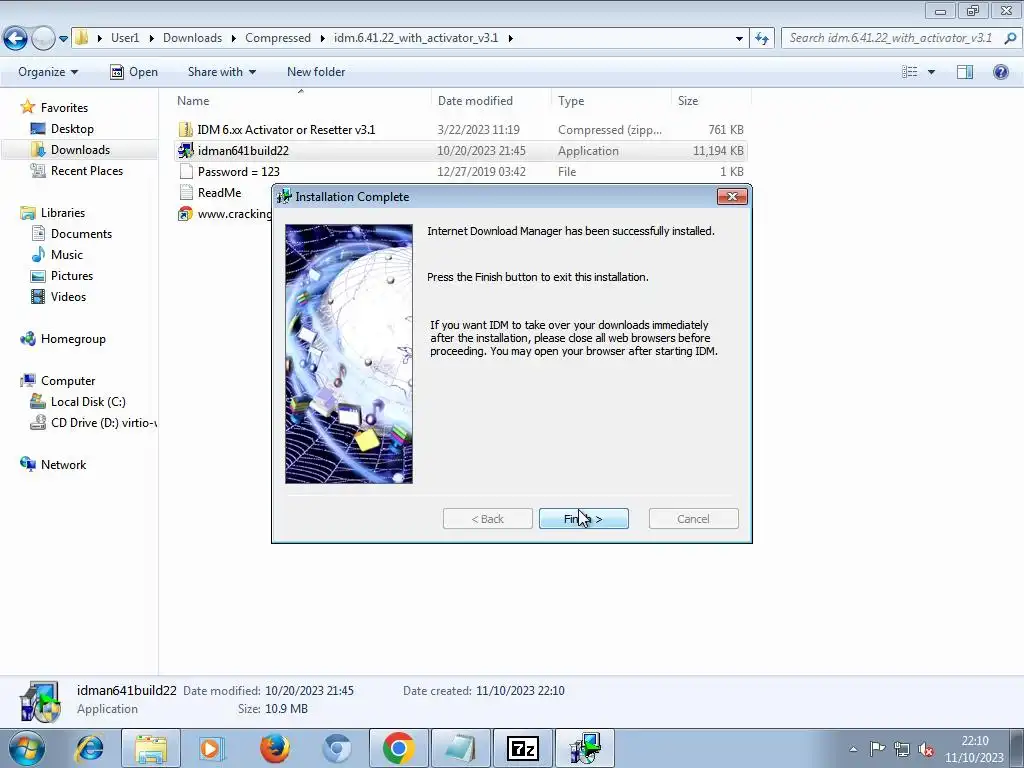This screenshot has height=768, width=1024.
Task: Select the www.cracking shortcut file
Action: pos(223,214)
